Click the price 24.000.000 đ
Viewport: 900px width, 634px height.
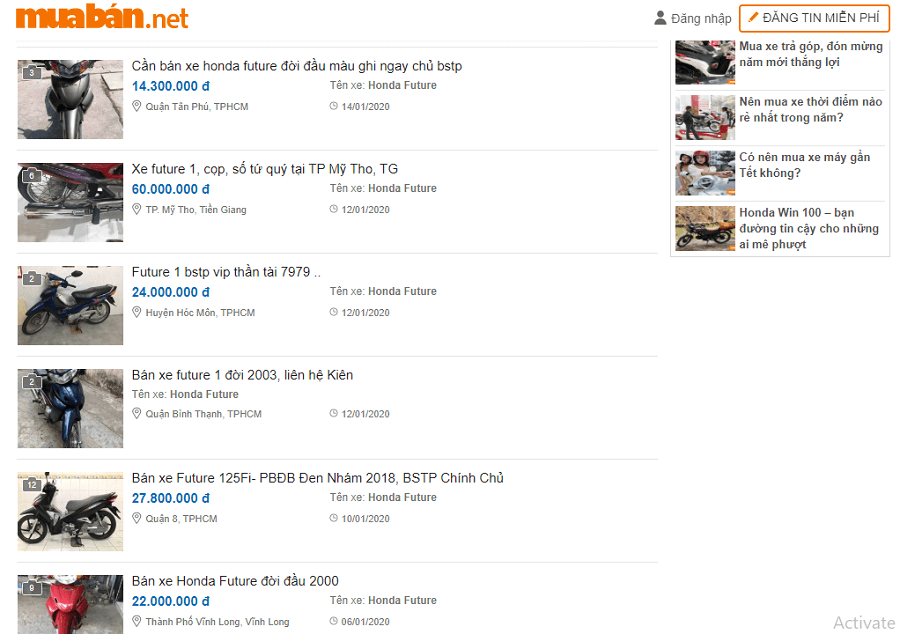(170, 292)
